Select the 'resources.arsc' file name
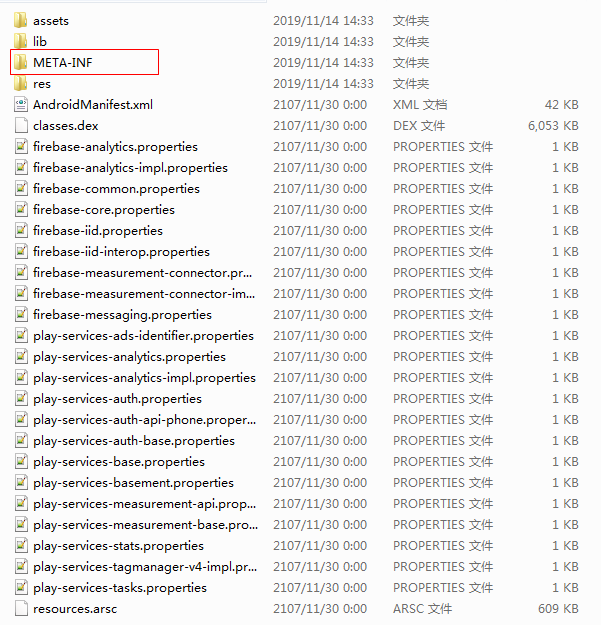 click(x=75, y=609)
